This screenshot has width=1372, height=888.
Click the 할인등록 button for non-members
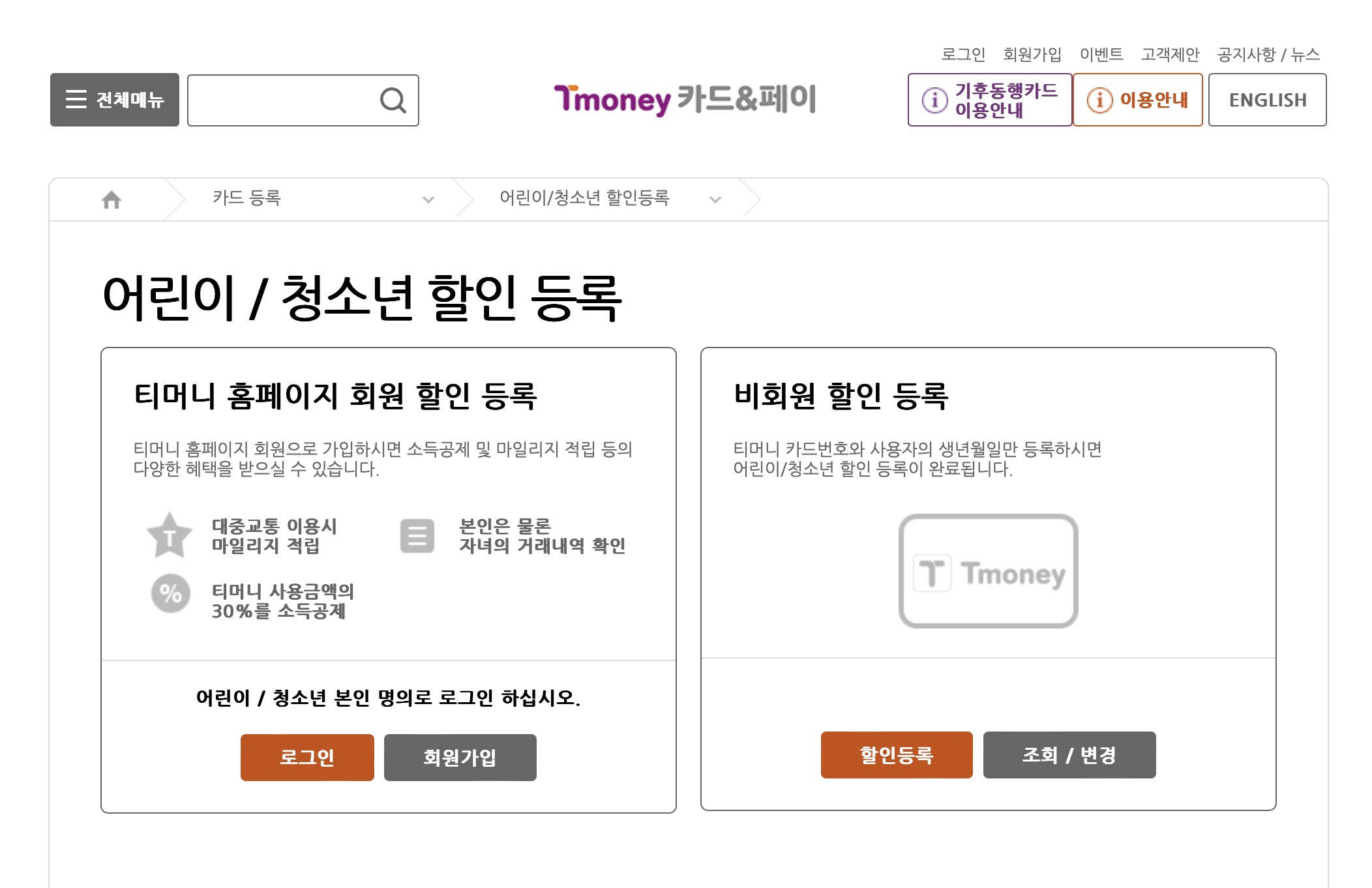(896, 755)
